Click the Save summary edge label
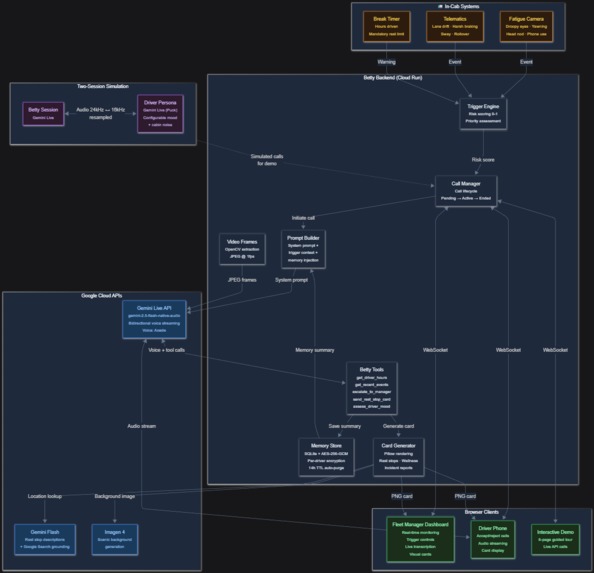The image size is (594, 573). pos(345,426)
